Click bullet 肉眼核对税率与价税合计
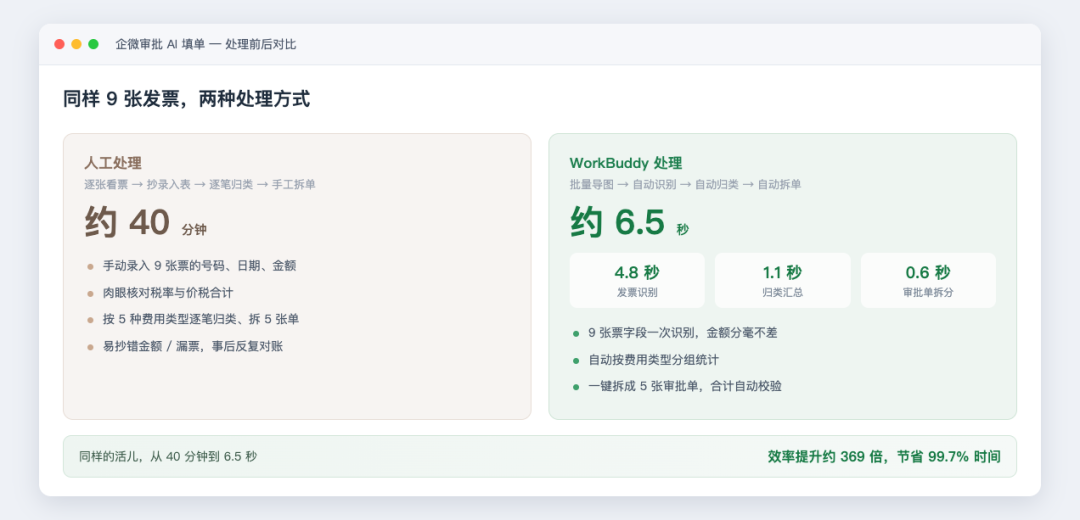The width and height of the screenshot is (1080, 520). [x=169, y=293]
